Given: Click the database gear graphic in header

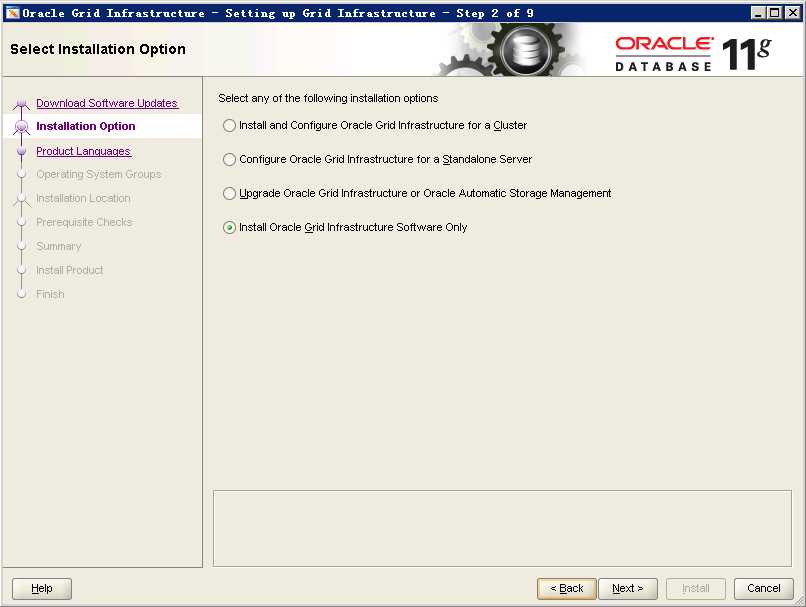Looking at the screenshot, I should pos(525,50).
